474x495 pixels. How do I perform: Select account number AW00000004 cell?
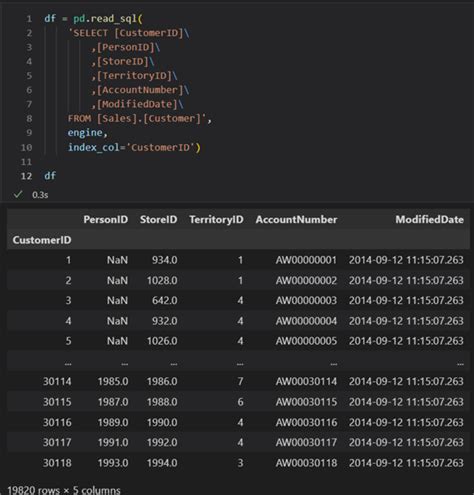[x=306, y=321]
